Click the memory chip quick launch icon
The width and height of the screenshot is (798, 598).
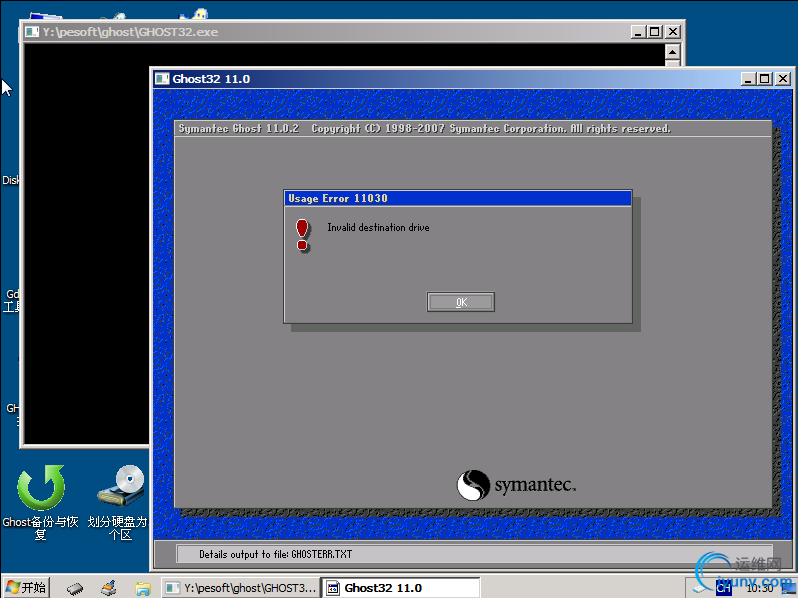75,589
